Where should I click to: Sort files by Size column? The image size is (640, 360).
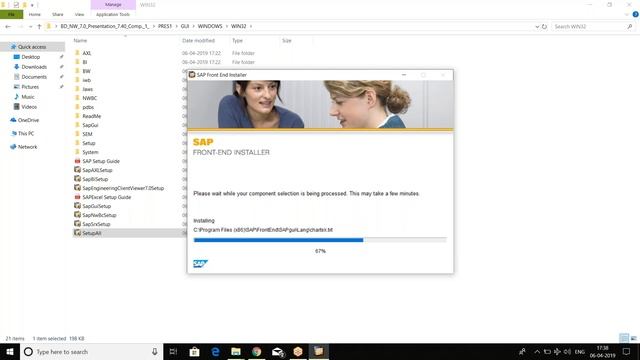click(287, 40)
